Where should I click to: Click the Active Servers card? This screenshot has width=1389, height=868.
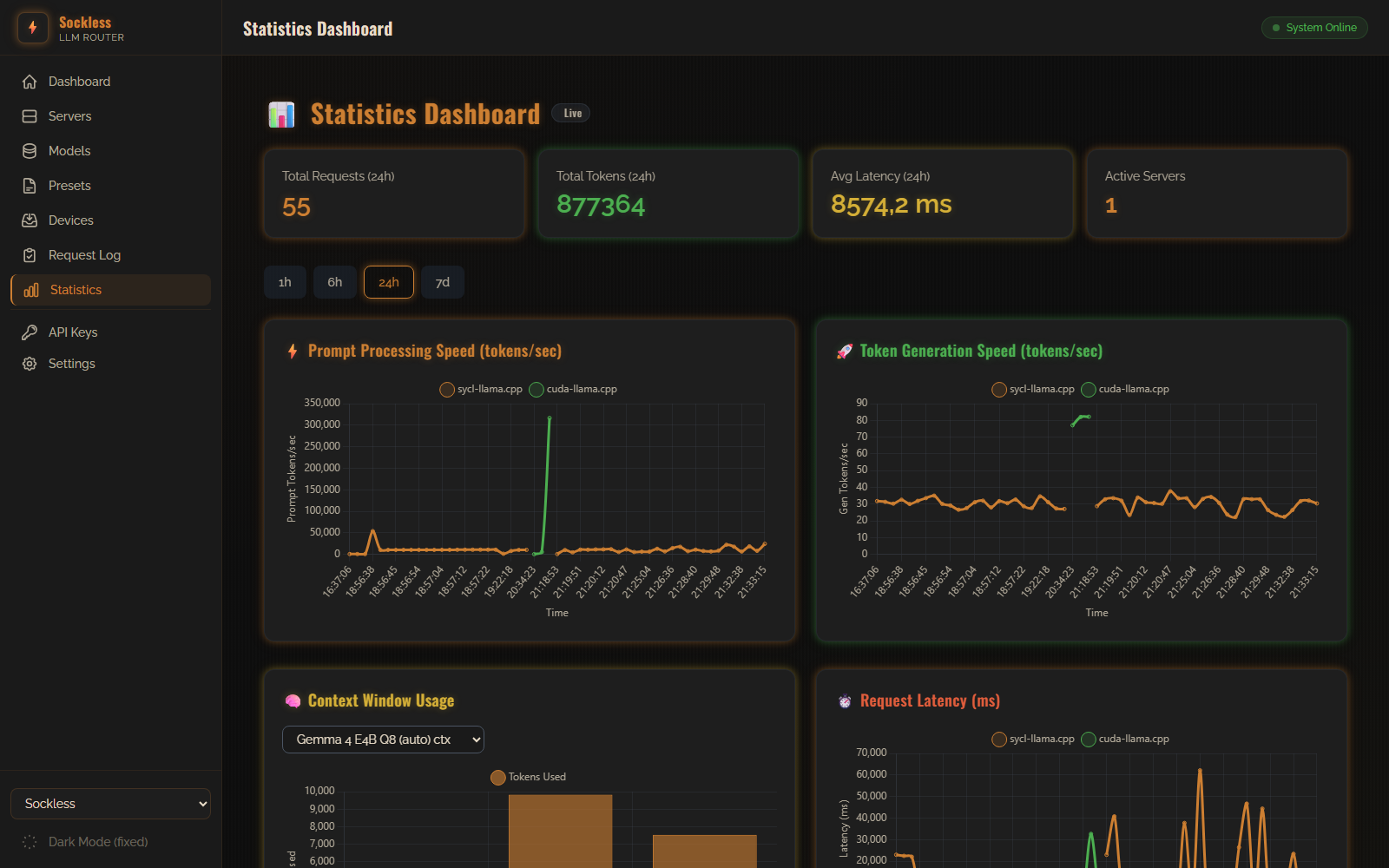(x=1217, y=194)
